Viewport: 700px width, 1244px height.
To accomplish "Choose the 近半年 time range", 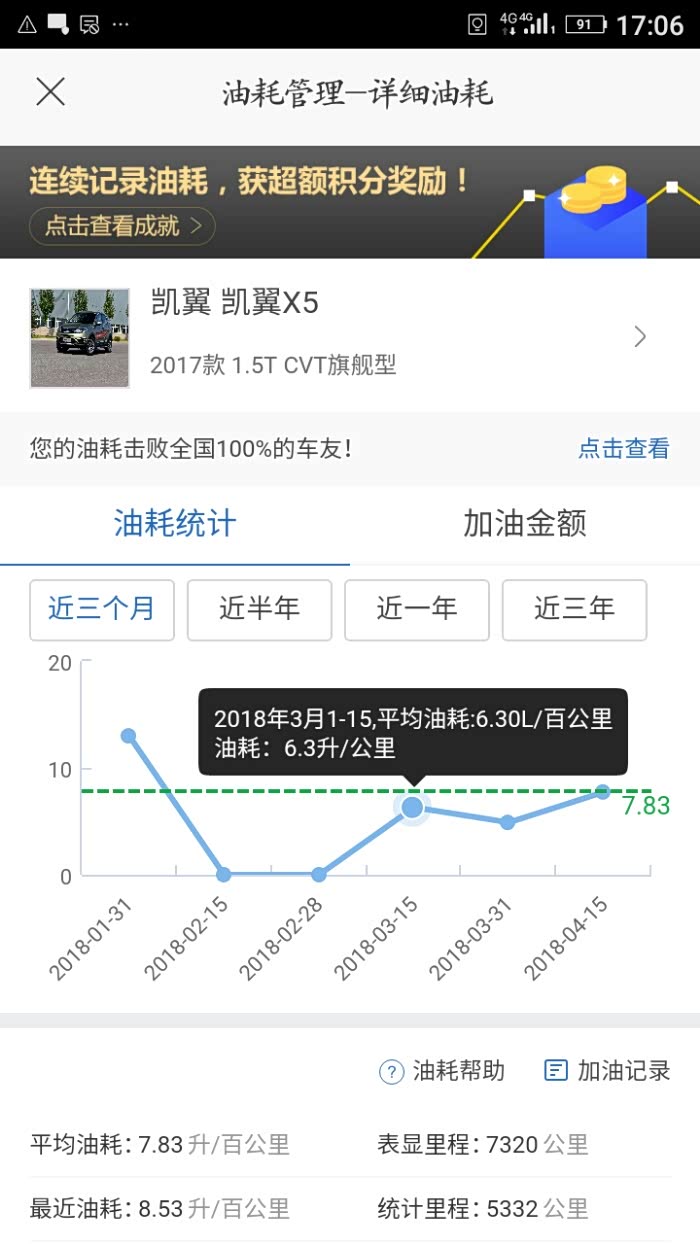I will 259,609.
